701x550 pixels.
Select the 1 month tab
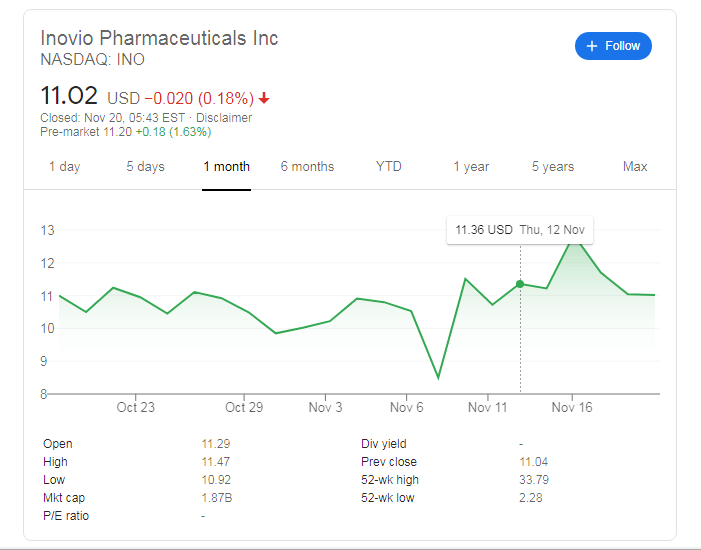click(x=226, y=166)
